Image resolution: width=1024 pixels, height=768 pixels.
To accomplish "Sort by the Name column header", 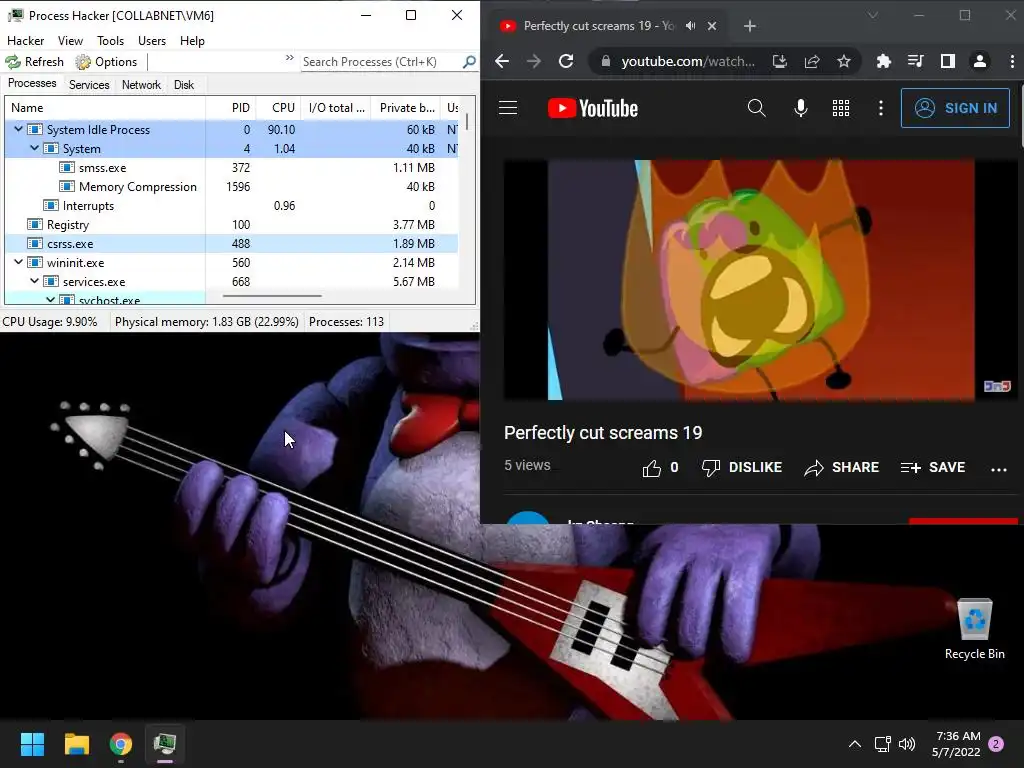I will click(105, 108).
